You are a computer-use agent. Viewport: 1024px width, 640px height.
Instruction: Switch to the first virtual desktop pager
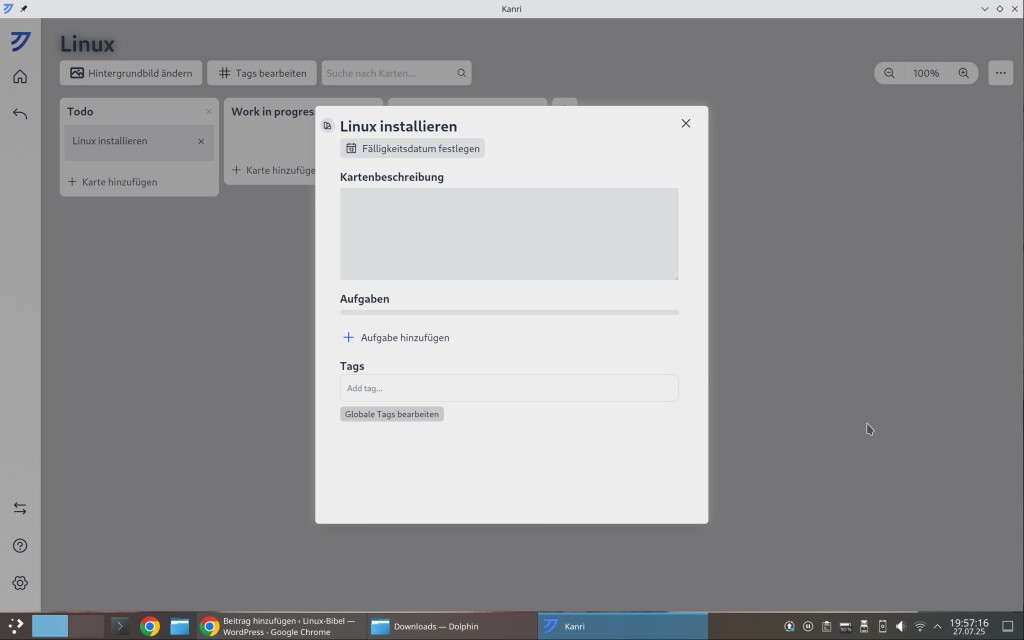pyautogui.click(x=50, y=626)
